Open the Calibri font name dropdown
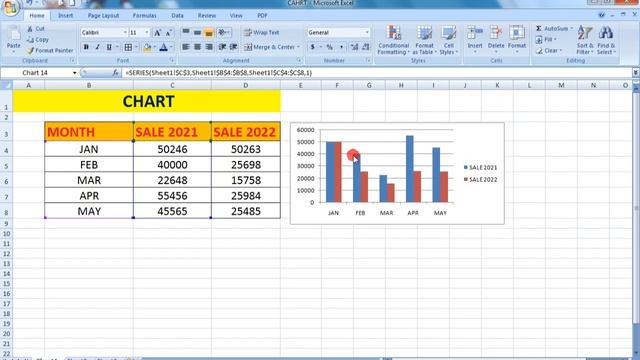640x360 pixels. pos(125,33)
